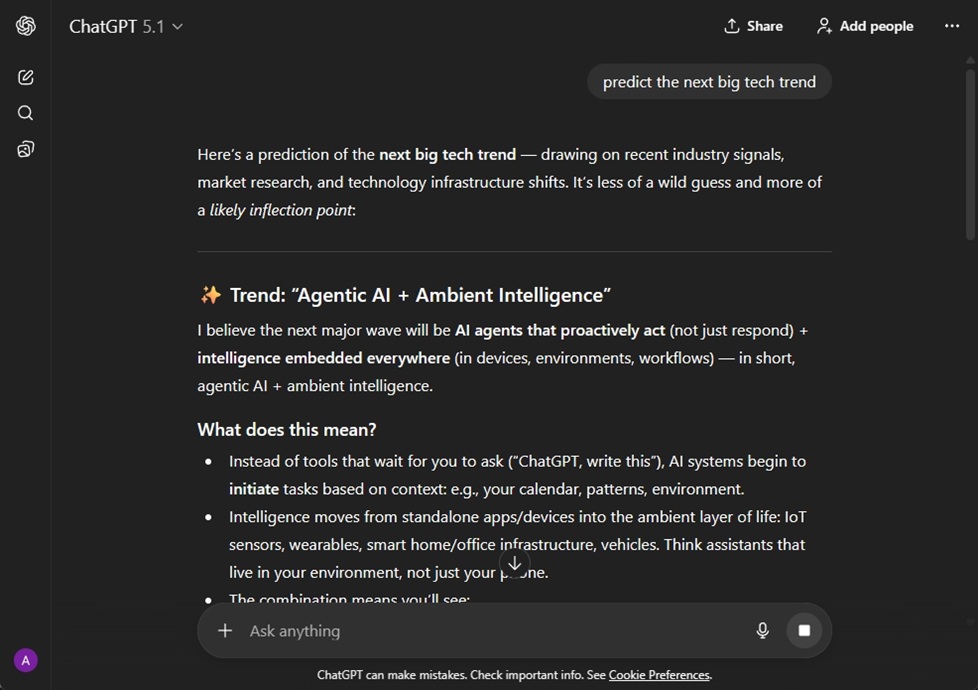Open the account menu via the A avatar
Viewport: 978px width, 690px height.
click(x=25, y=660)
